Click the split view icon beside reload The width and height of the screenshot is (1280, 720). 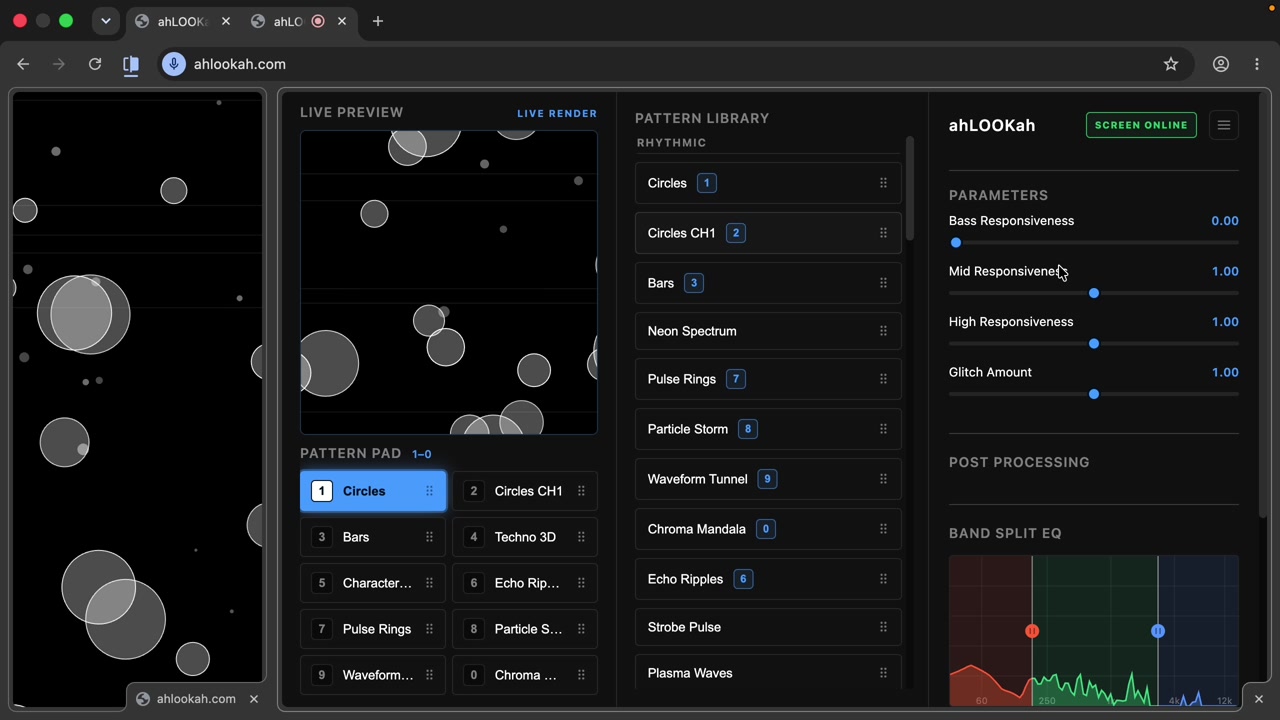tap(131, 64)
